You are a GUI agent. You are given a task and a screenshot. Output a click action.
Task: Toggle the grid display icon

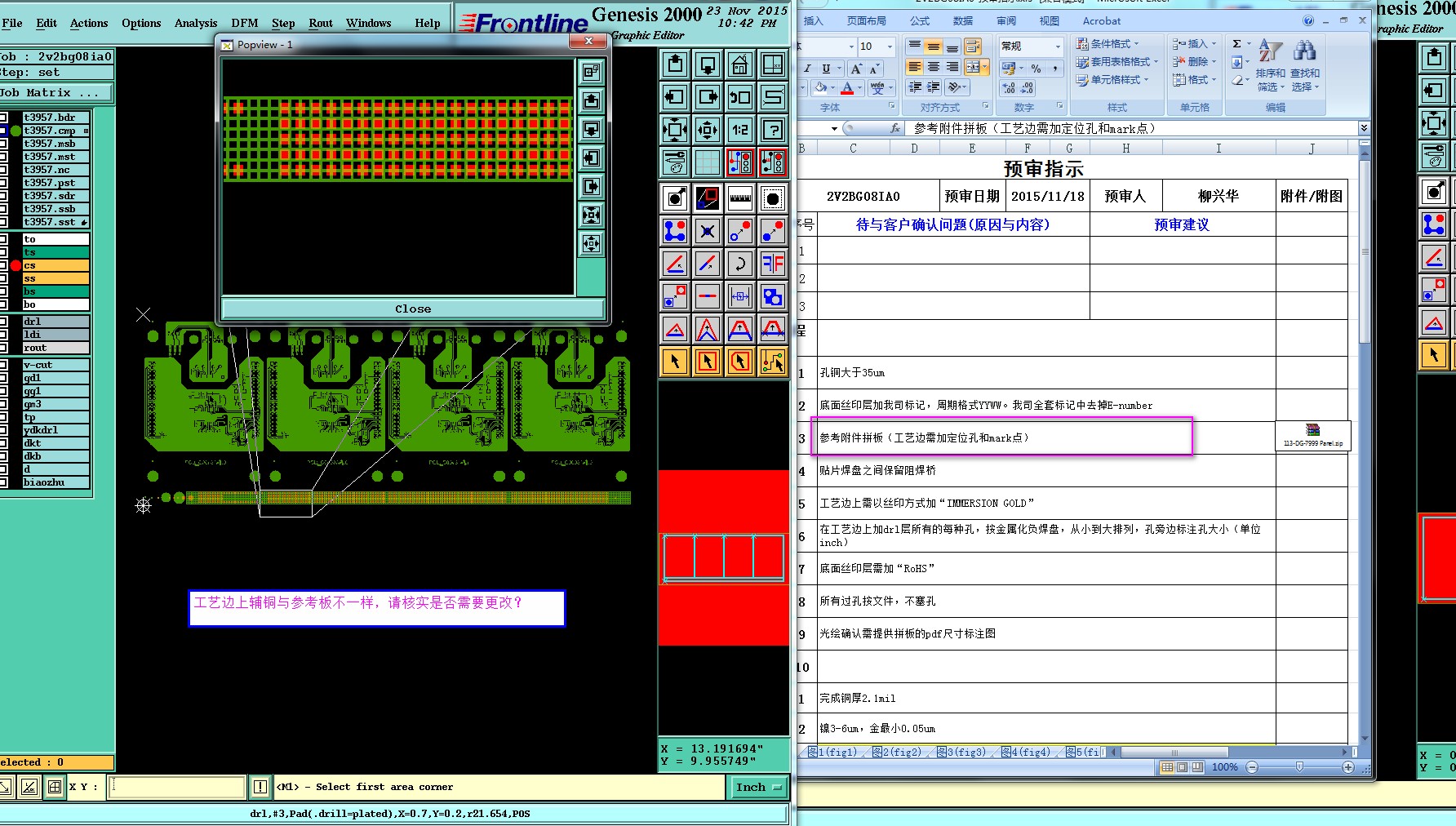pyautogui.click(x=708, y=162)
